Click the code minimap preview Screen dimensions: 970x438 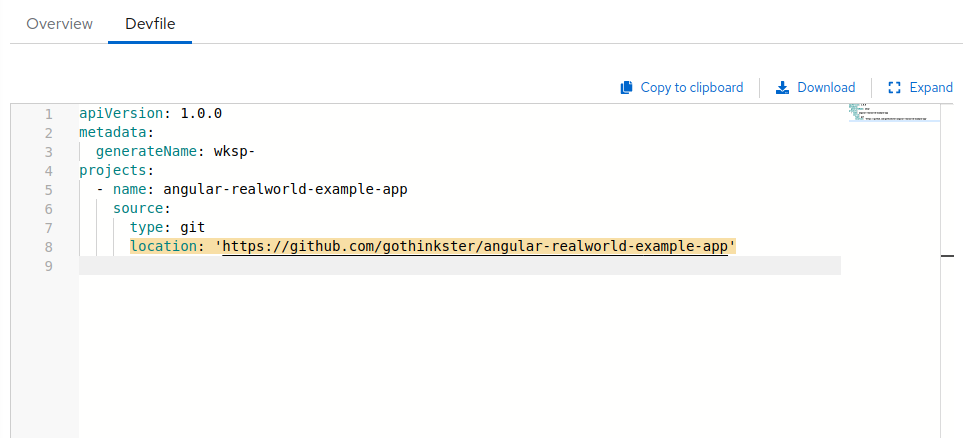[x=894, y=113]
